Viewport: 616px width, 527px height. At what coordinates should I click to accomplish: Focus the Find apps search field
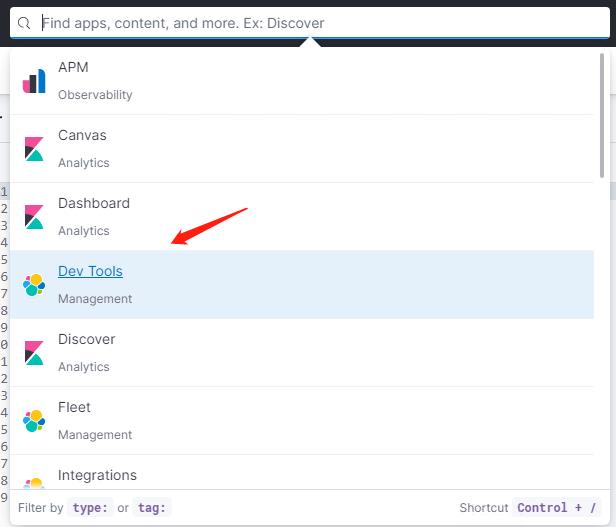[310, 23]
